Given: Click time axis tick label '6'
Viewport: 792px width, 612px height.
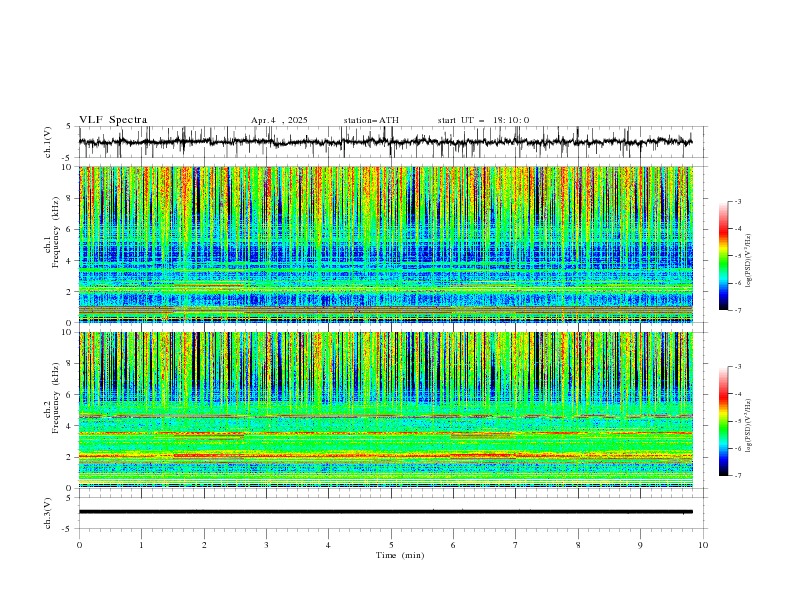Looking at the screenshot, I should coord(453,545).
